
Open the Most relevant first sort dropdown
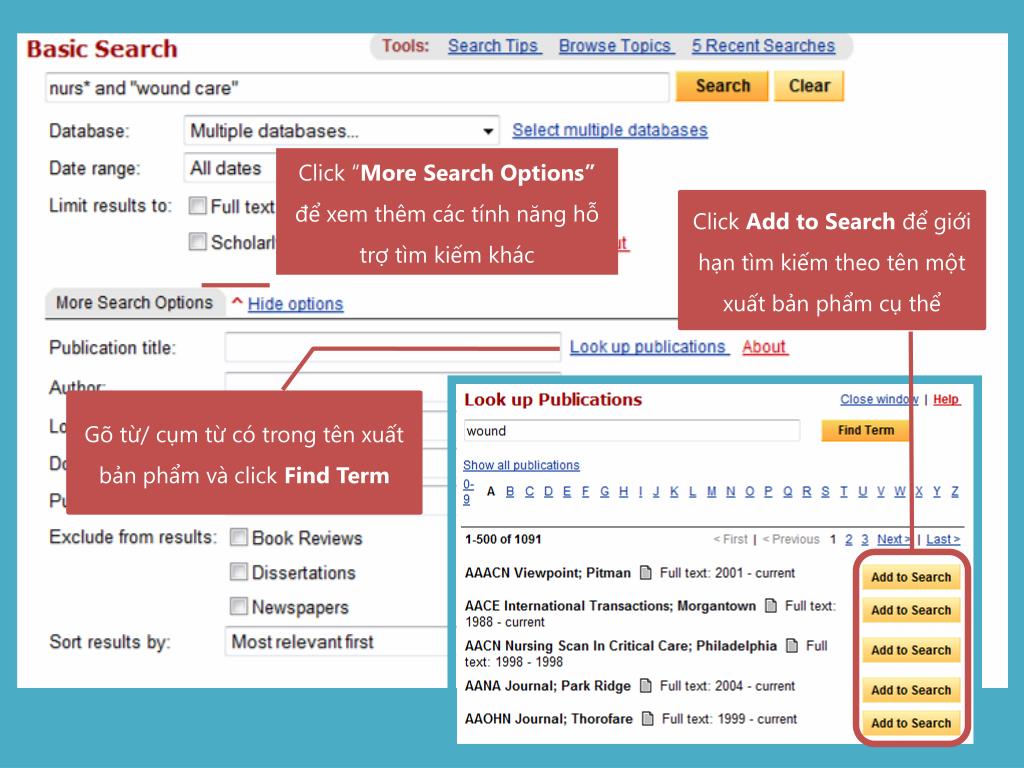coord(336,642)
